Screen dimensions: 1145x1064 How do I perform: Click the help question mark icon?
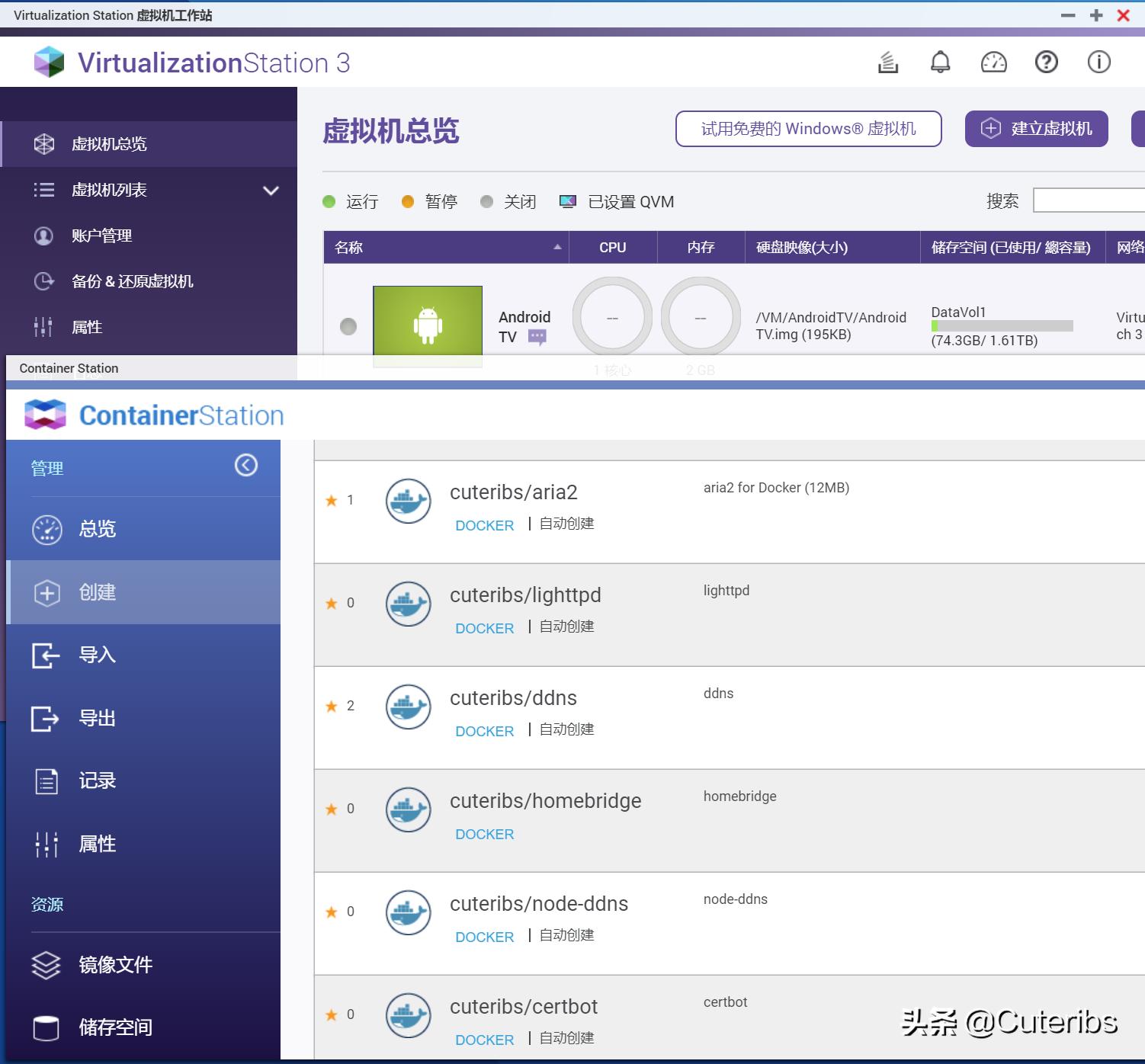[x=1046, y=62]
